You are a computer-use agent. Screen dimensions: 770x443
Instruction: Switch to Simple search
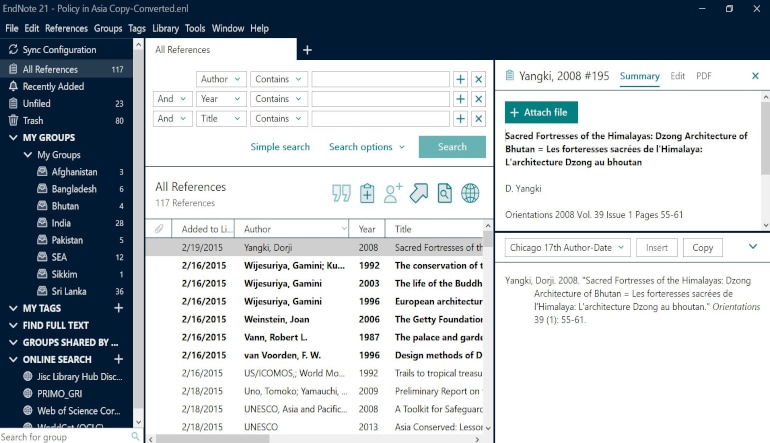280,147
